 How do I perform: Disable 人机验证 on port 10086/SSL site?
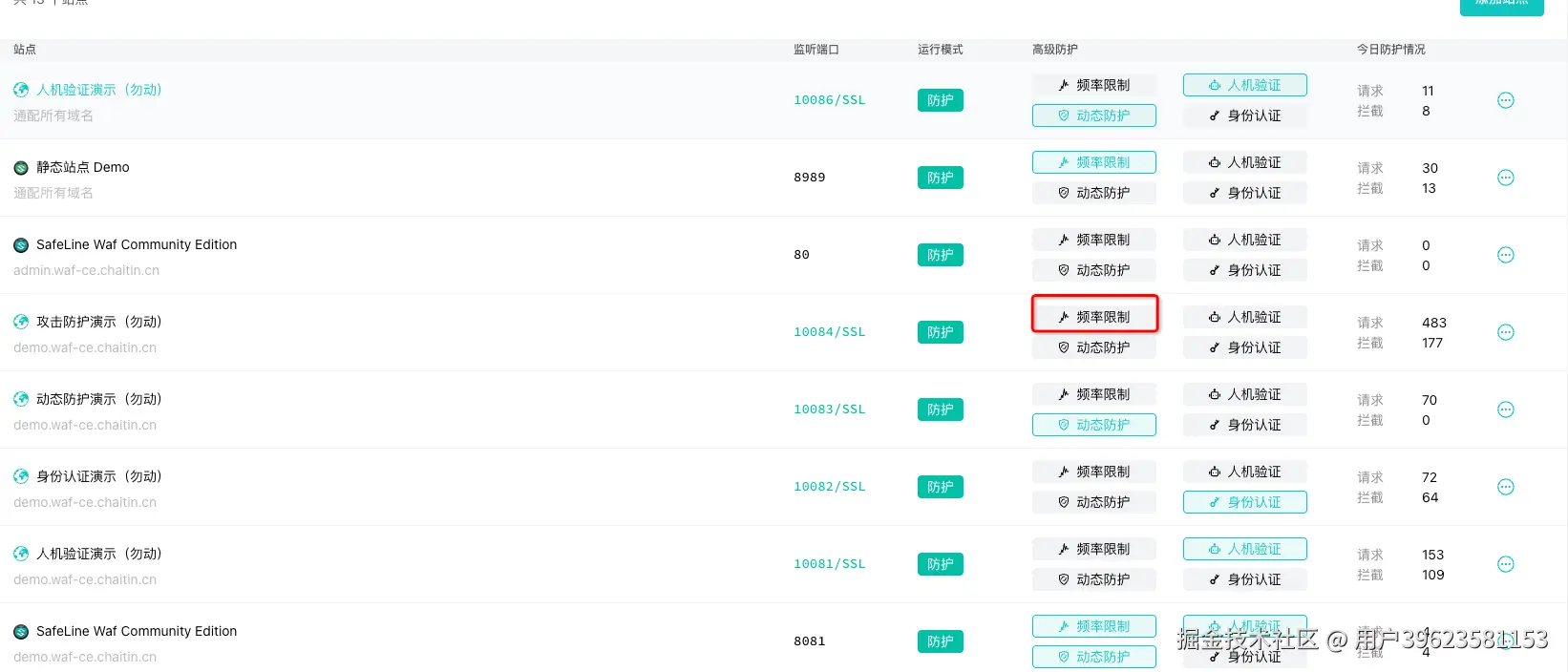click(1245, 85)
